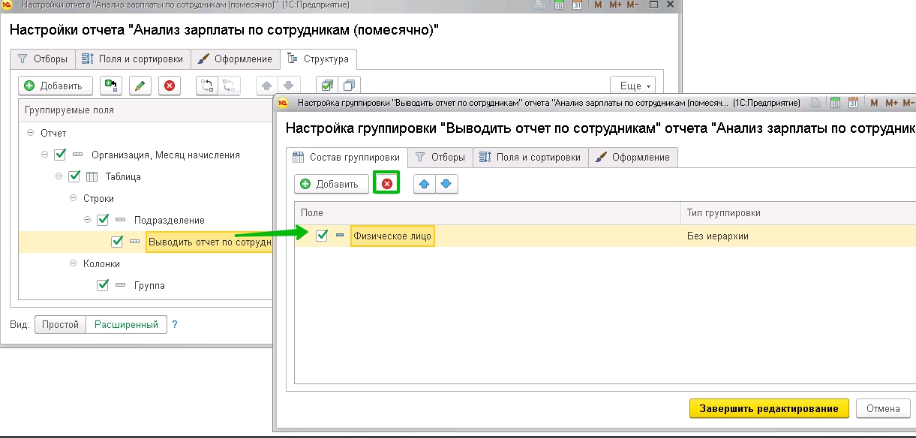Click Завершить редактирование button
The height and width of the screenshot is (438, 916).
[769, 408]
